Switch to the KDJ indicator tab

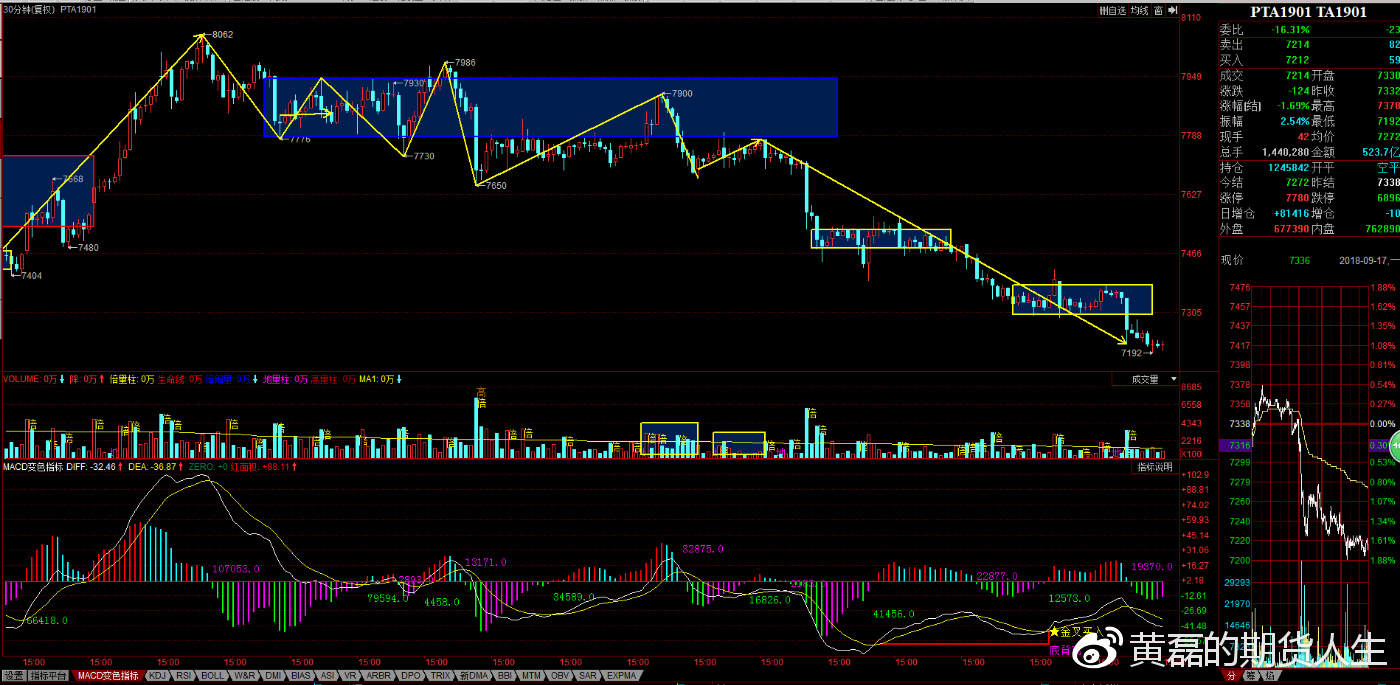coord(157,677)
